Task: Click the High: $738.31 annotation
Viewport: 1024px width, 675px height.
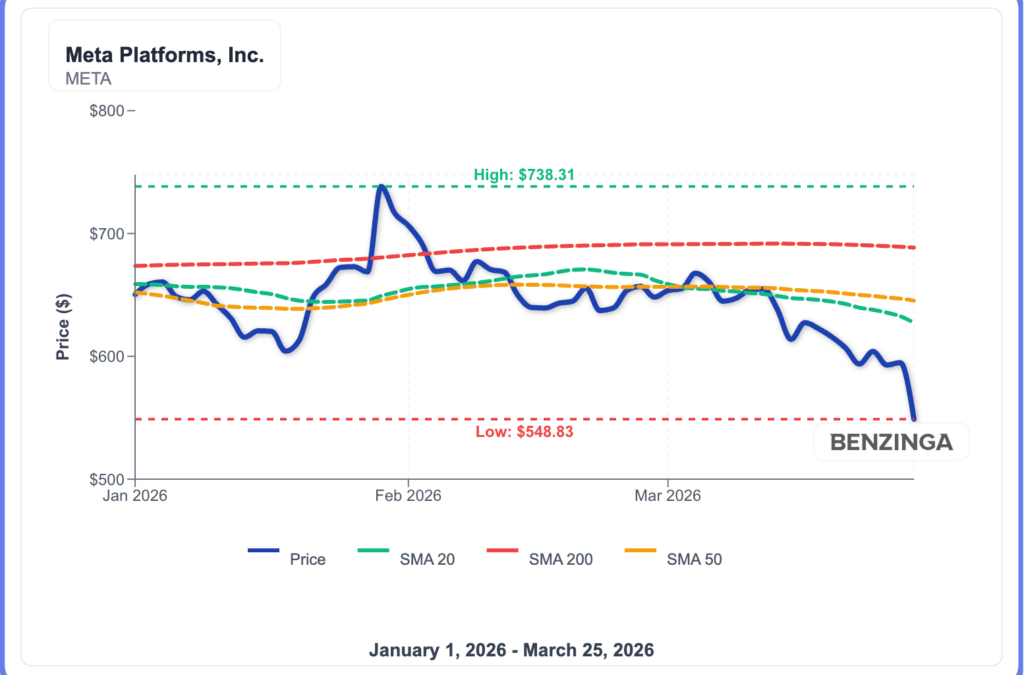Action: [x=524, y=175]
